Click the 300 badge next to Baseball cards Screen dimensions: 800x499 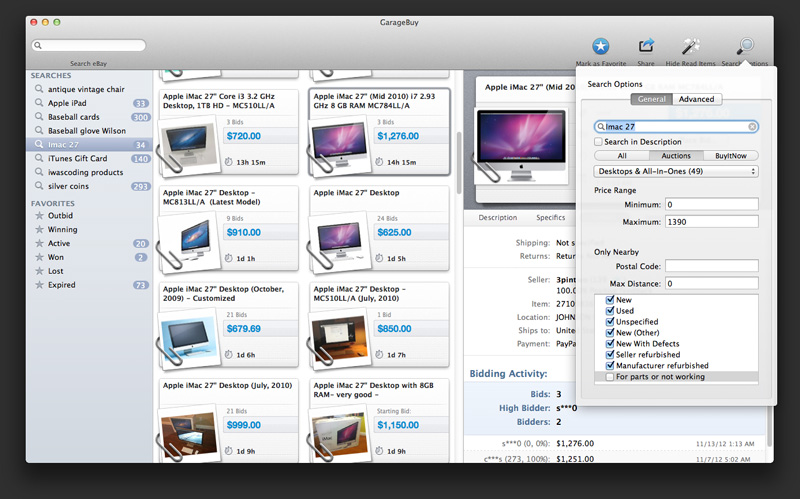coord(140,117)
